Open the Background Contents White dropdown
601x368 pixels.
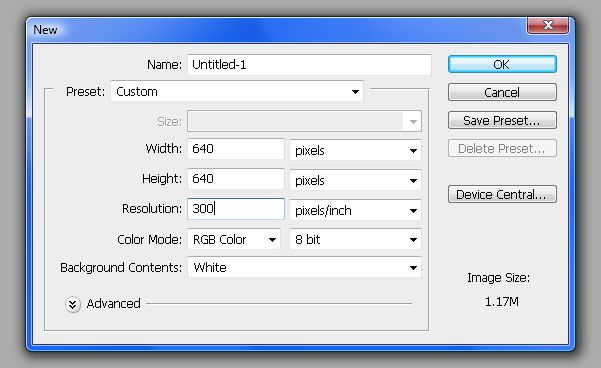point(304,267)
